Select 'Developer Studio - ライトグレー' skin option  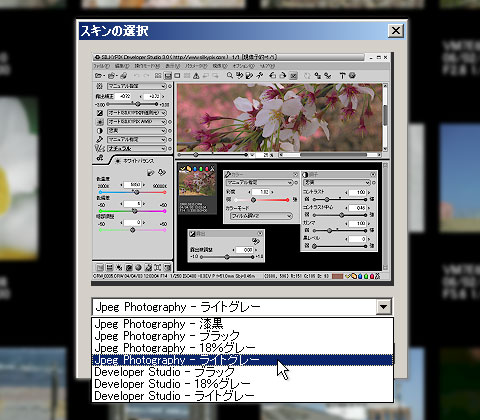(242, 396)
